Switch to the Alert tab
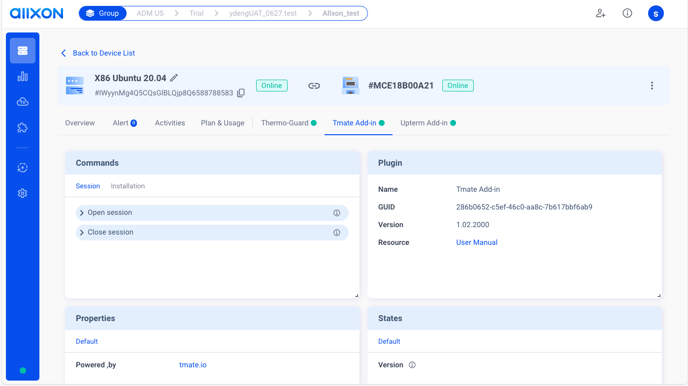This screenshot has width=688, height=386. [x=125, y=123]
